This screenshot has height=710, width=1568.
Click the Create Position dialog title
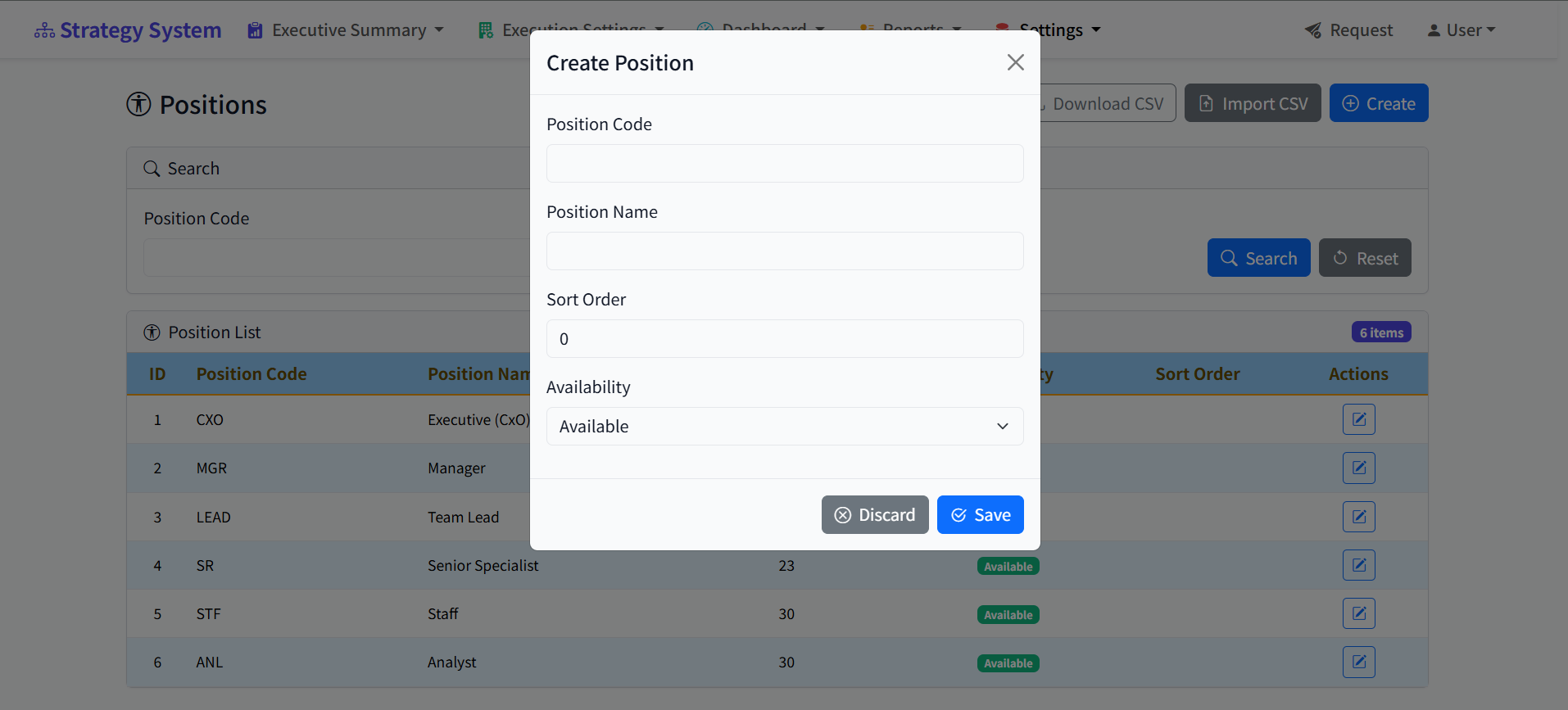[620, 63]
